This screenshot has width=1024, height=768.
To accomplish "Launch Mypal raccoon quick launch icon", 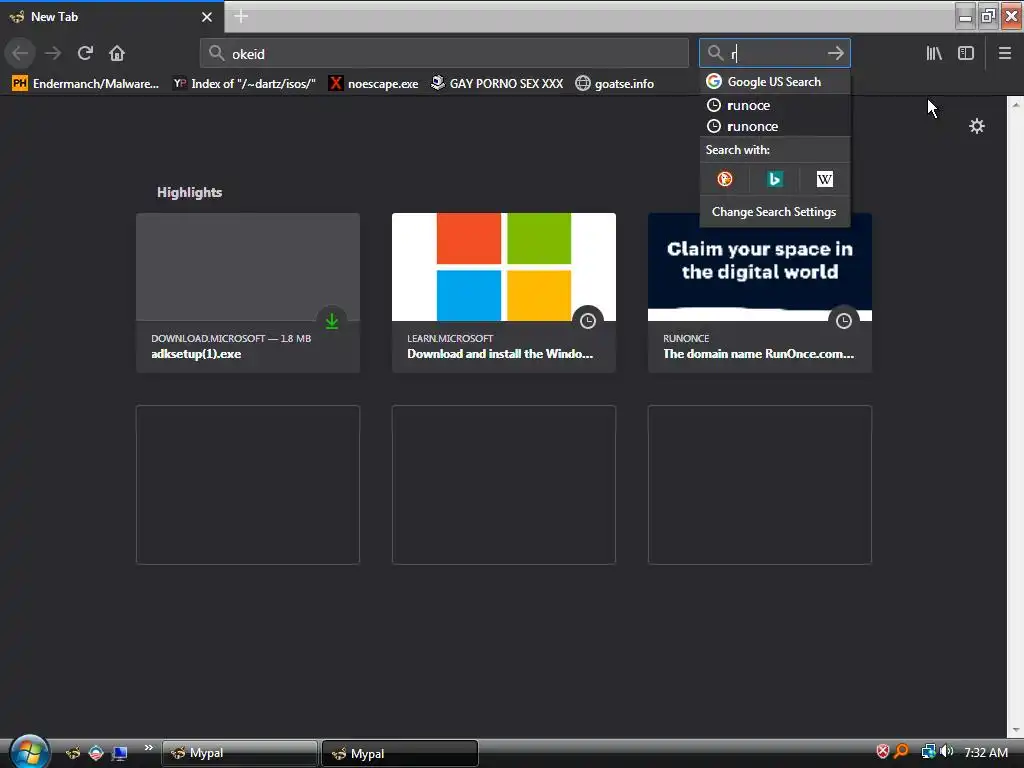I will [x=72, y=753].
